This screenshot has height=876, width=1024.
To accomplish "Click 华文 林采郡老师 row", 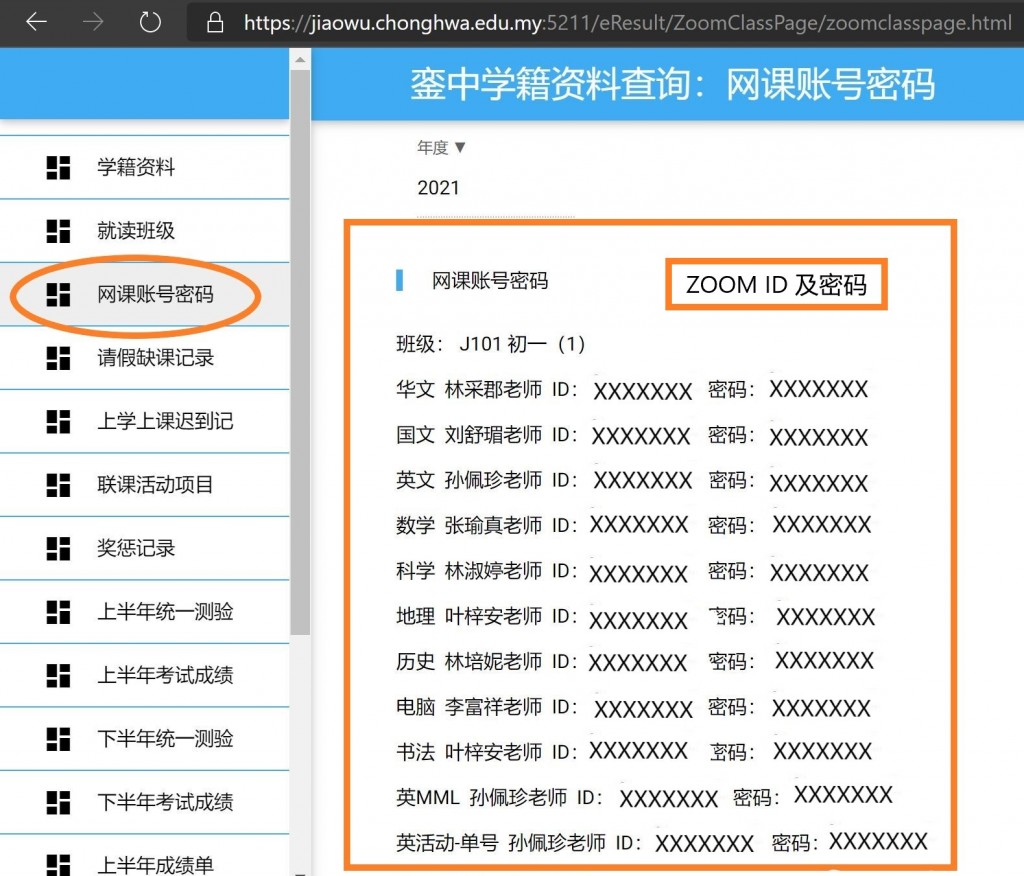I will tap(632, 390).
